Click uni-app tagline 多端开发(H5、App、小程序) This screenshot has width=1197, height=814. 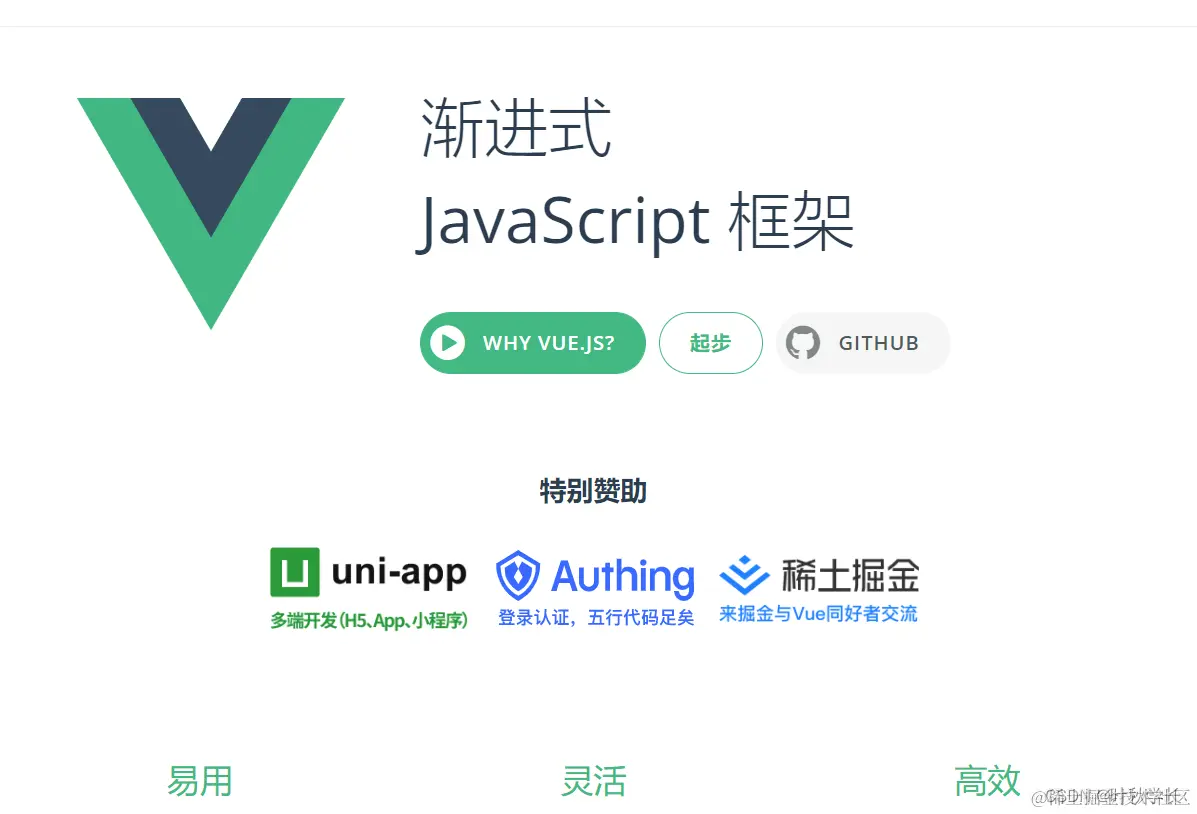coord(369,620)
